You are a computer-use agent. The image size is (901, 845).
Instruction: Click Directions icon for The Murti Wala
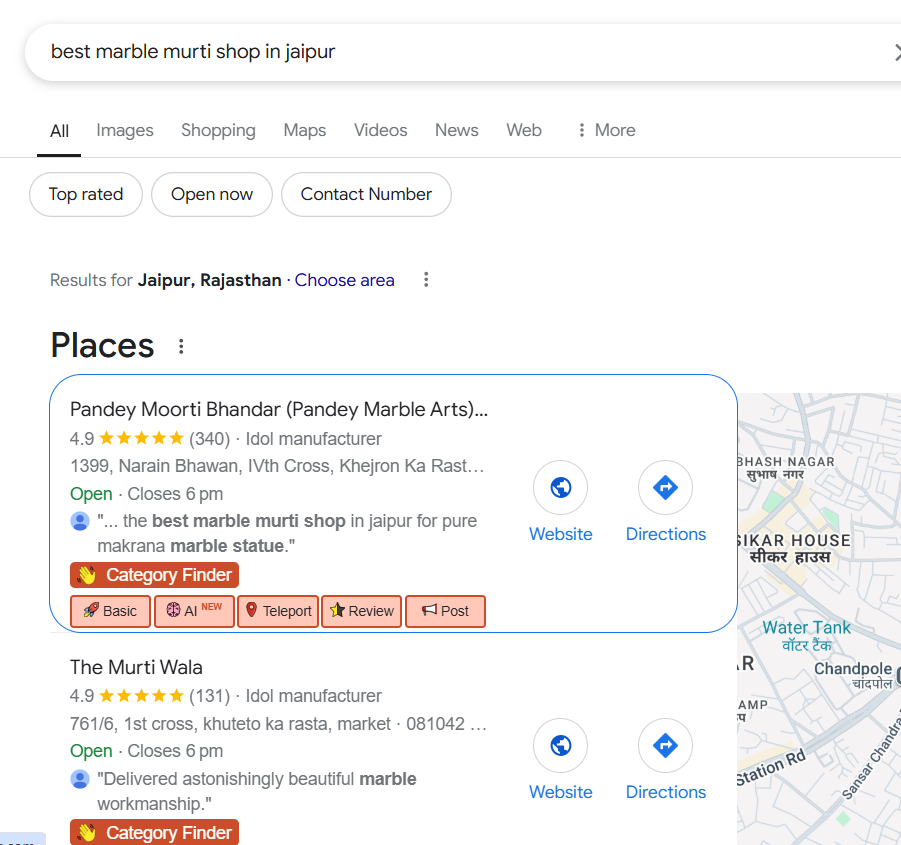(x=665, y=746)
